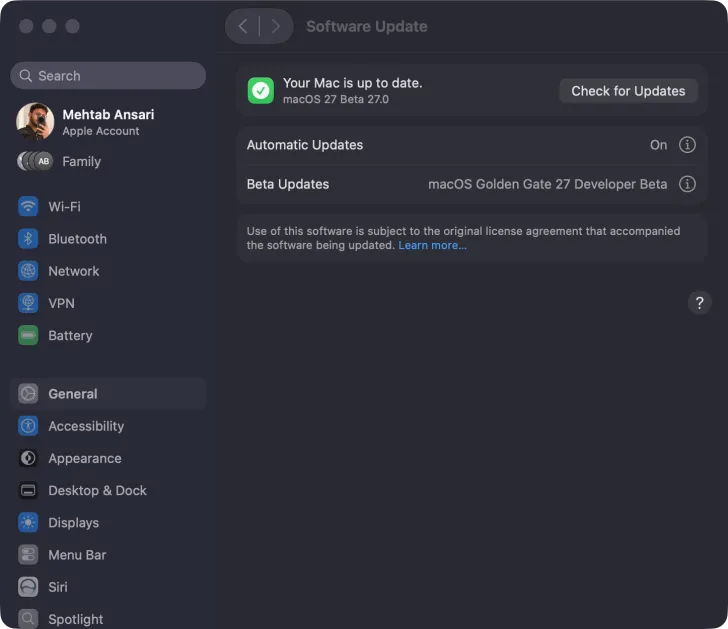
Task: Click 'Your Mac is up to date.' text
Action: click(353, 83)
